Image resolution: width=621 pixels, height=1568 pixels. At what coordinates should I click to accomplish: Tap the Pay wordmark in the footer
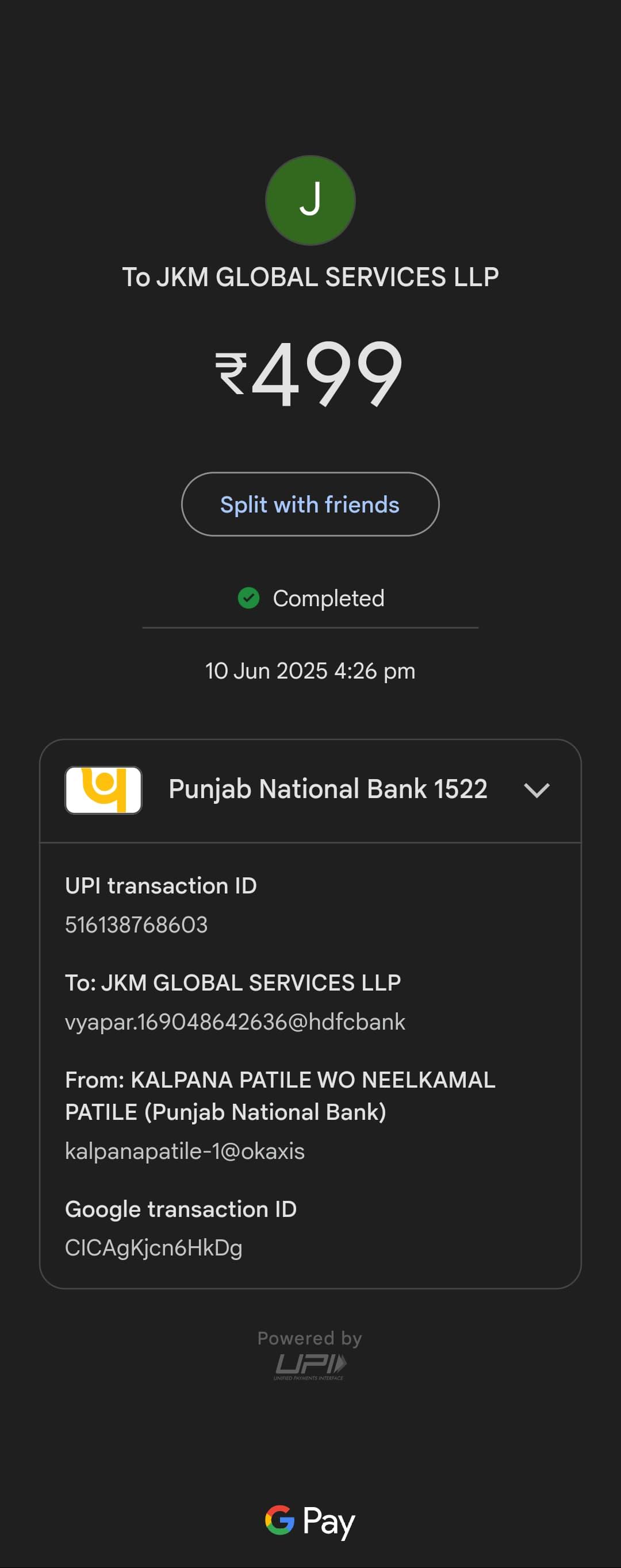[329, 1521]
